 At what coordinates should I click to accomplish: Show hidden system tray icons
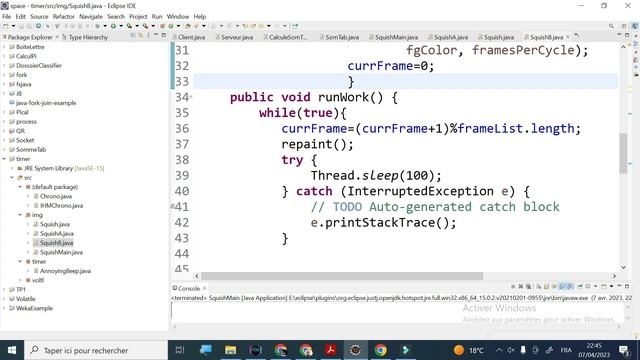point(499,350)
